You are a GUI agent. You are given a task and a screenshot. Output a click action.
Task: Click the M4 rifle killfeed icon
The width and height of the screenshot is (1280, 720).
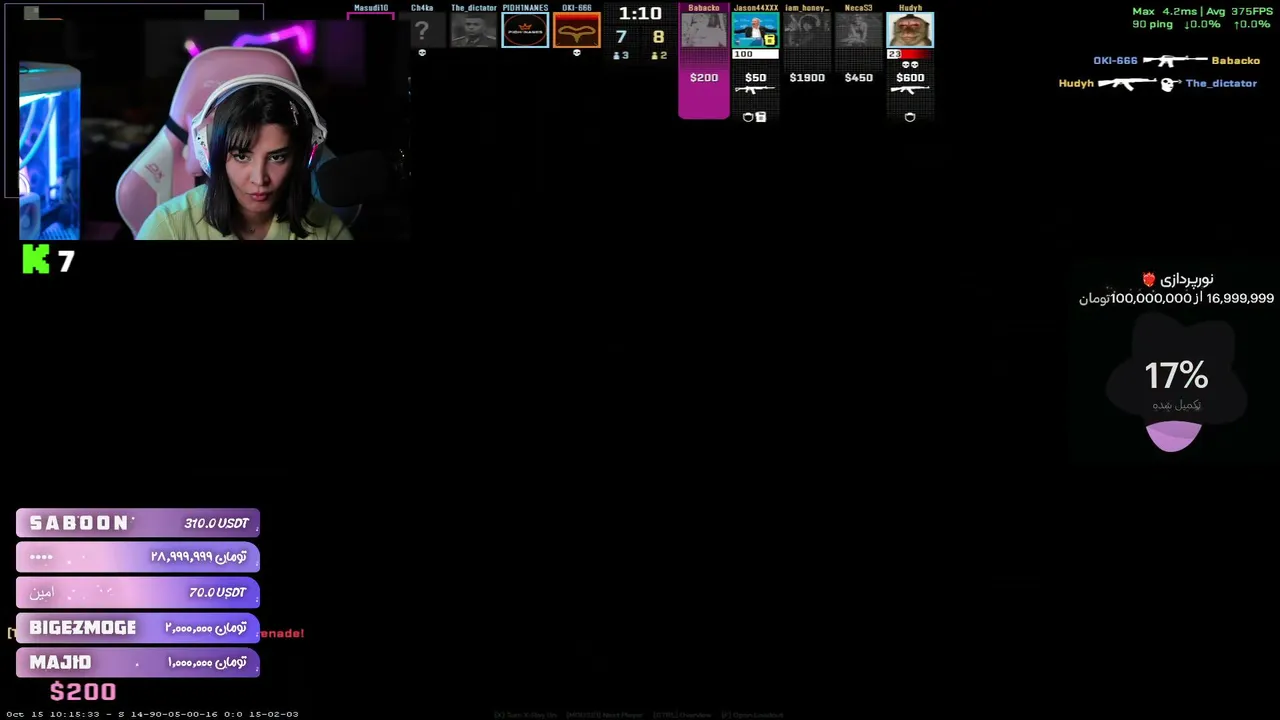click(1174, 61)
